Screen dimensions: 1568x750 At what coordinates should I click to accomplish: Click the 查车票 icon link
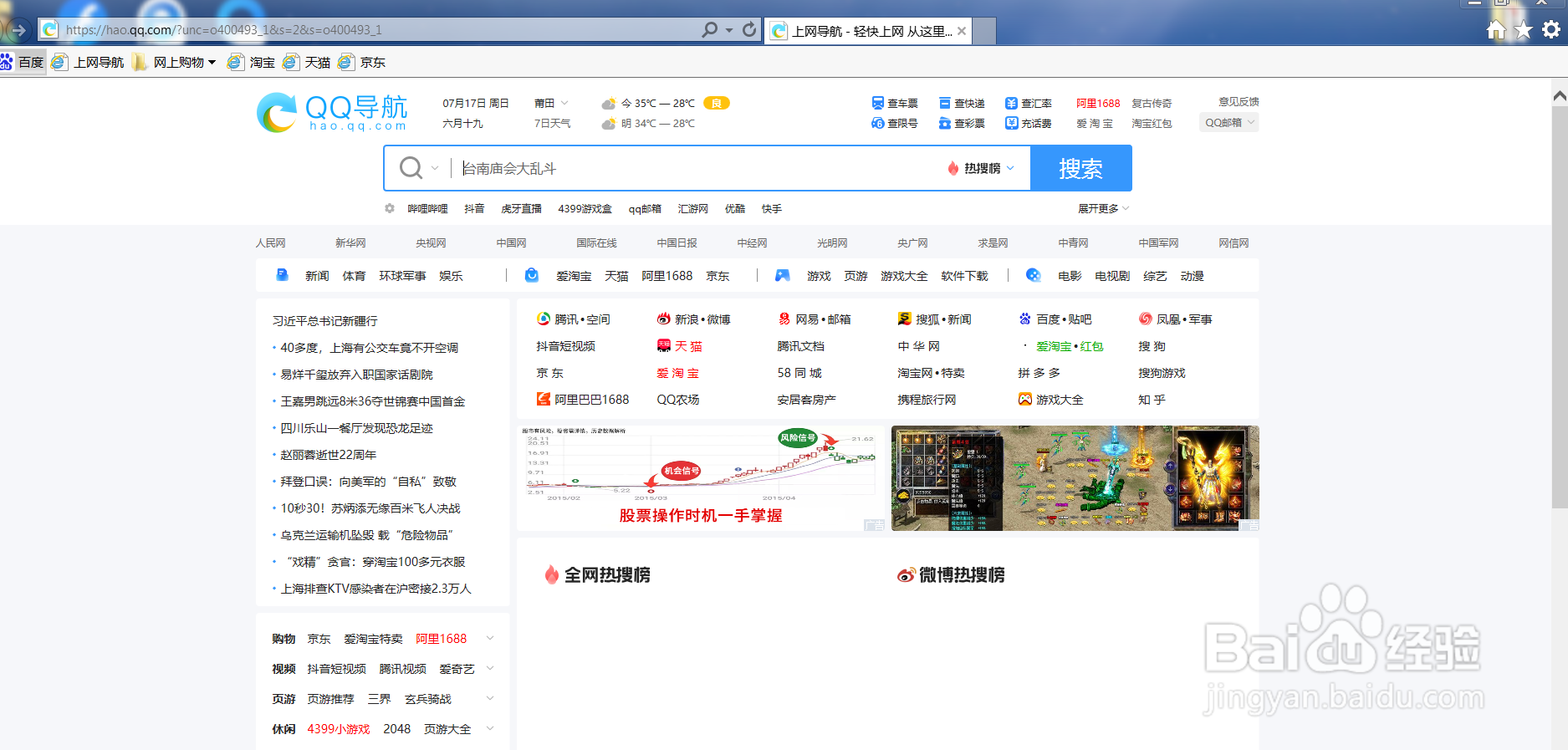click(x=894, y=103)
